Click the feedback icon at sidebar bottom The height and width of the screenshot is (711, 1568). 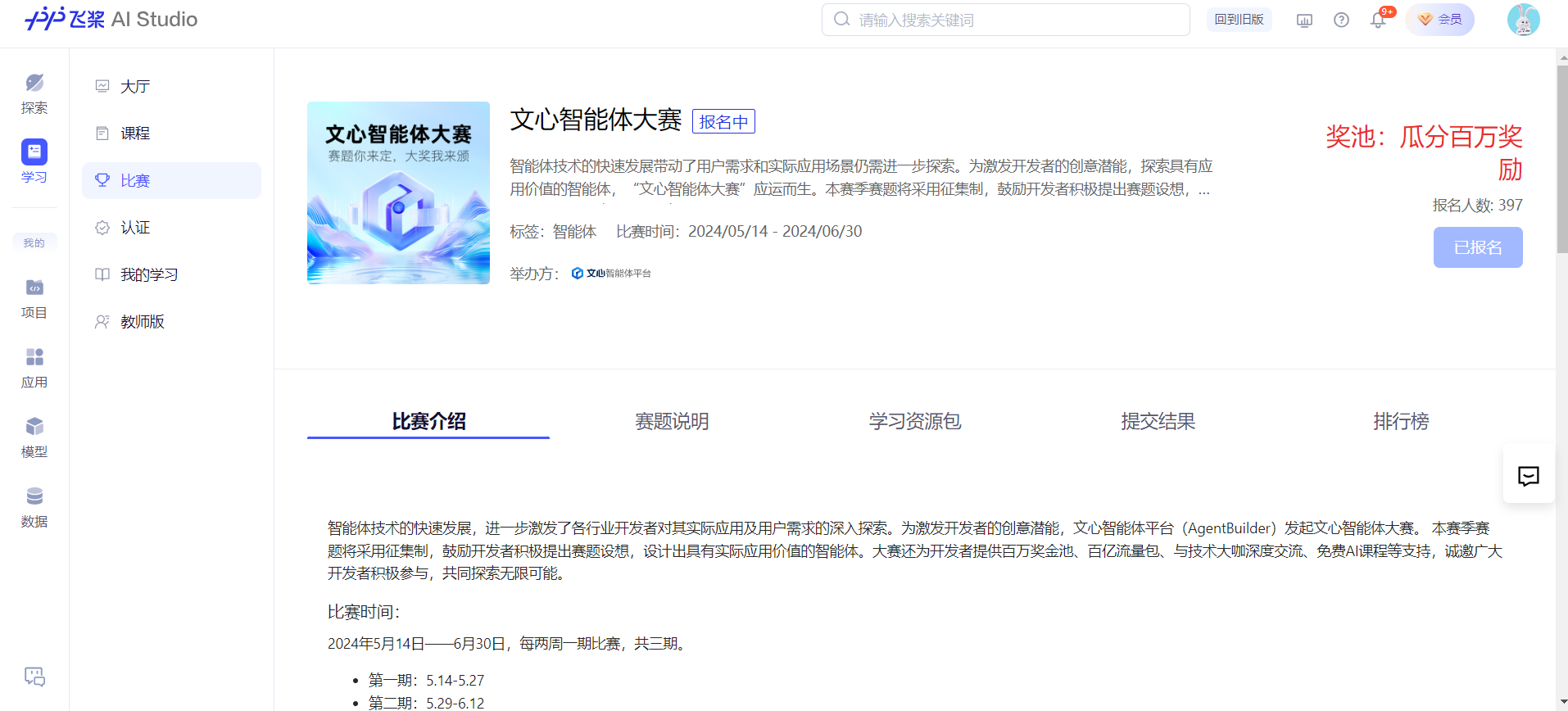point(34,677)
